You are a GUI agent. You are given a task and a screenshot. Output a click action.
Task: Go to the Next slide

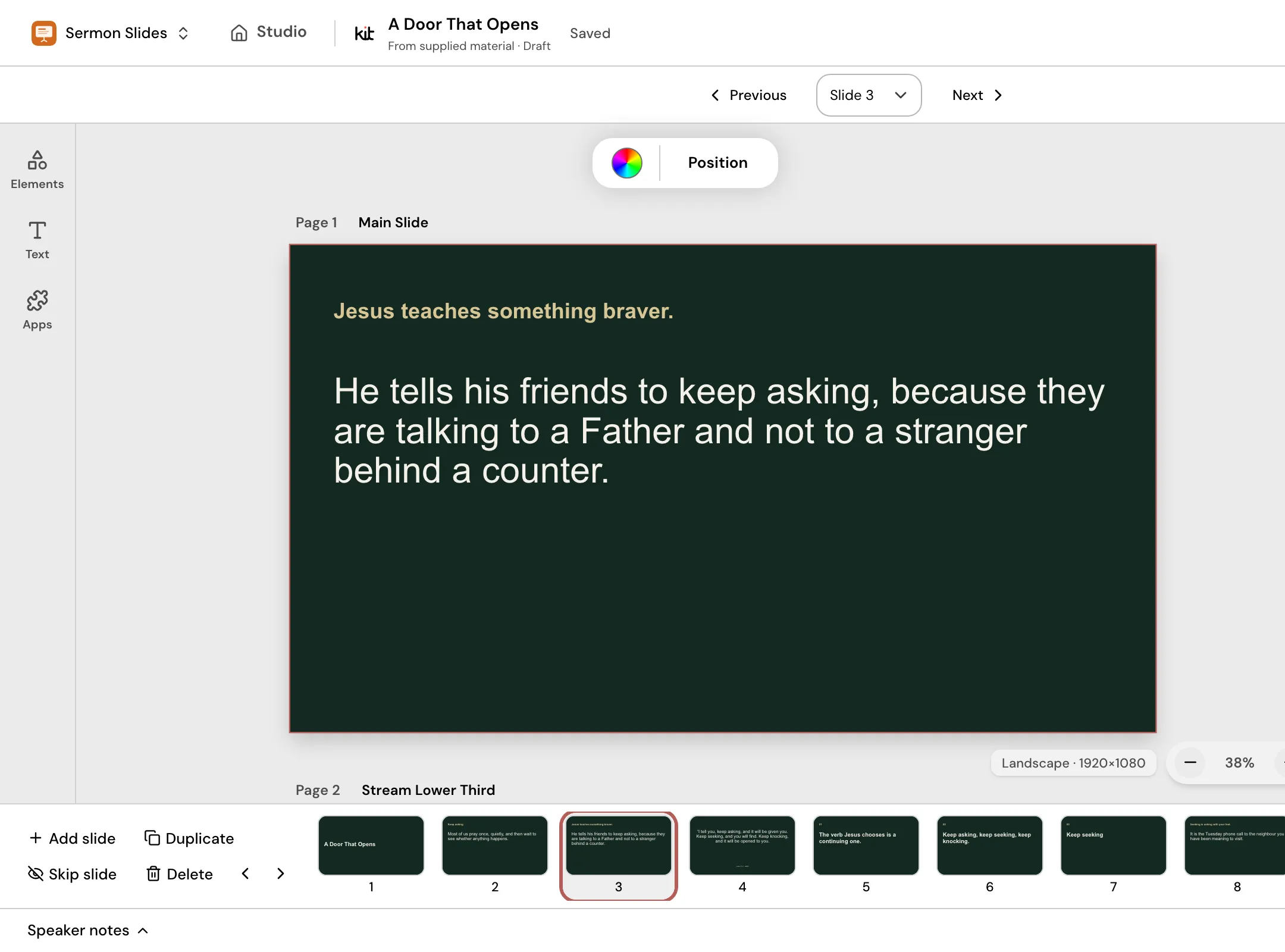(977, 95)
